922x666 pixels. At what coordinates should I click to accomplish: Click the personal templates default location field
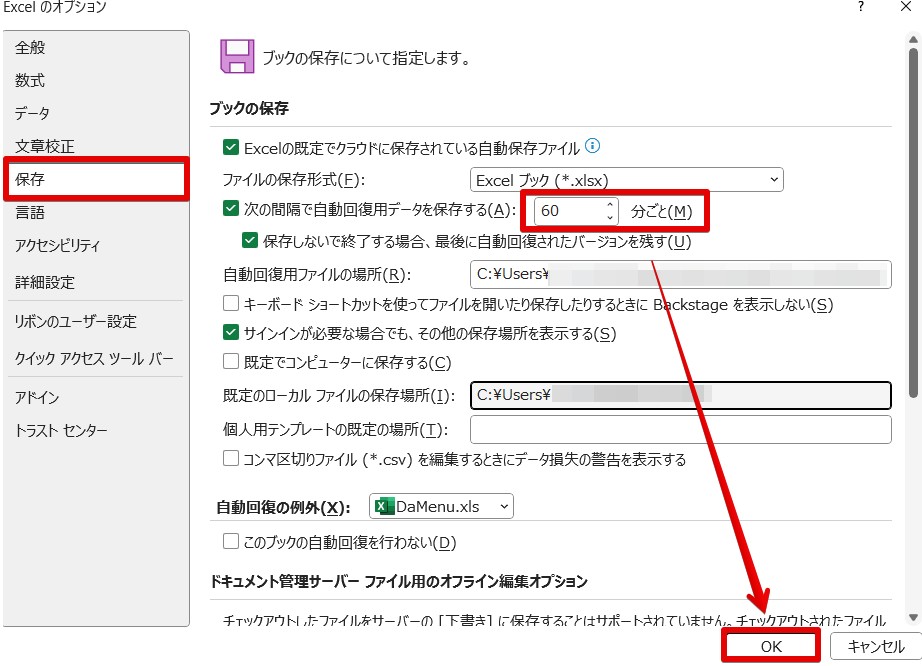(680, 429)
